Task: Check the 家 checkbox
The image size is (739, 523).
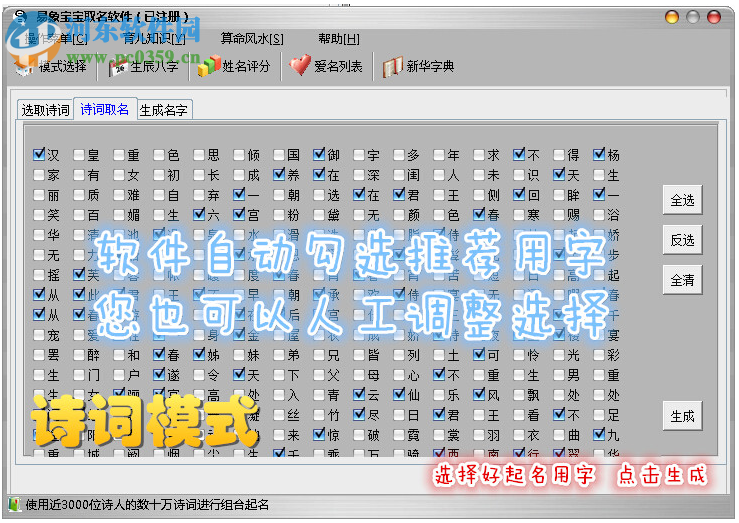Action: pos(39,175)
